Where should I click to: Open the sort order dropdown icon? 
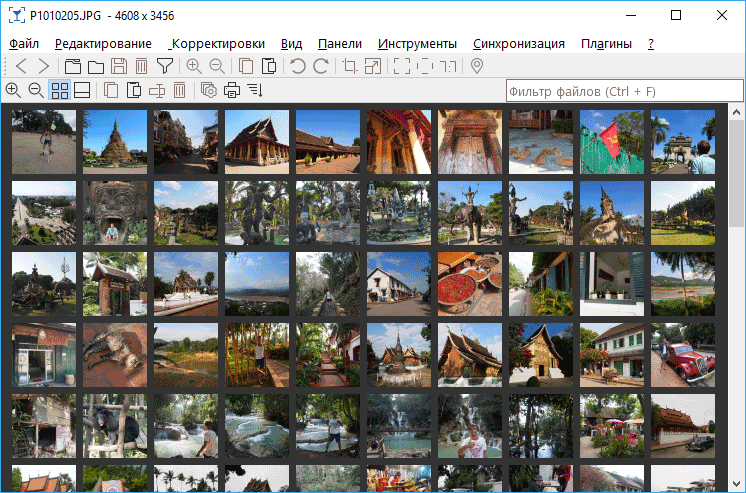[255, 91]
